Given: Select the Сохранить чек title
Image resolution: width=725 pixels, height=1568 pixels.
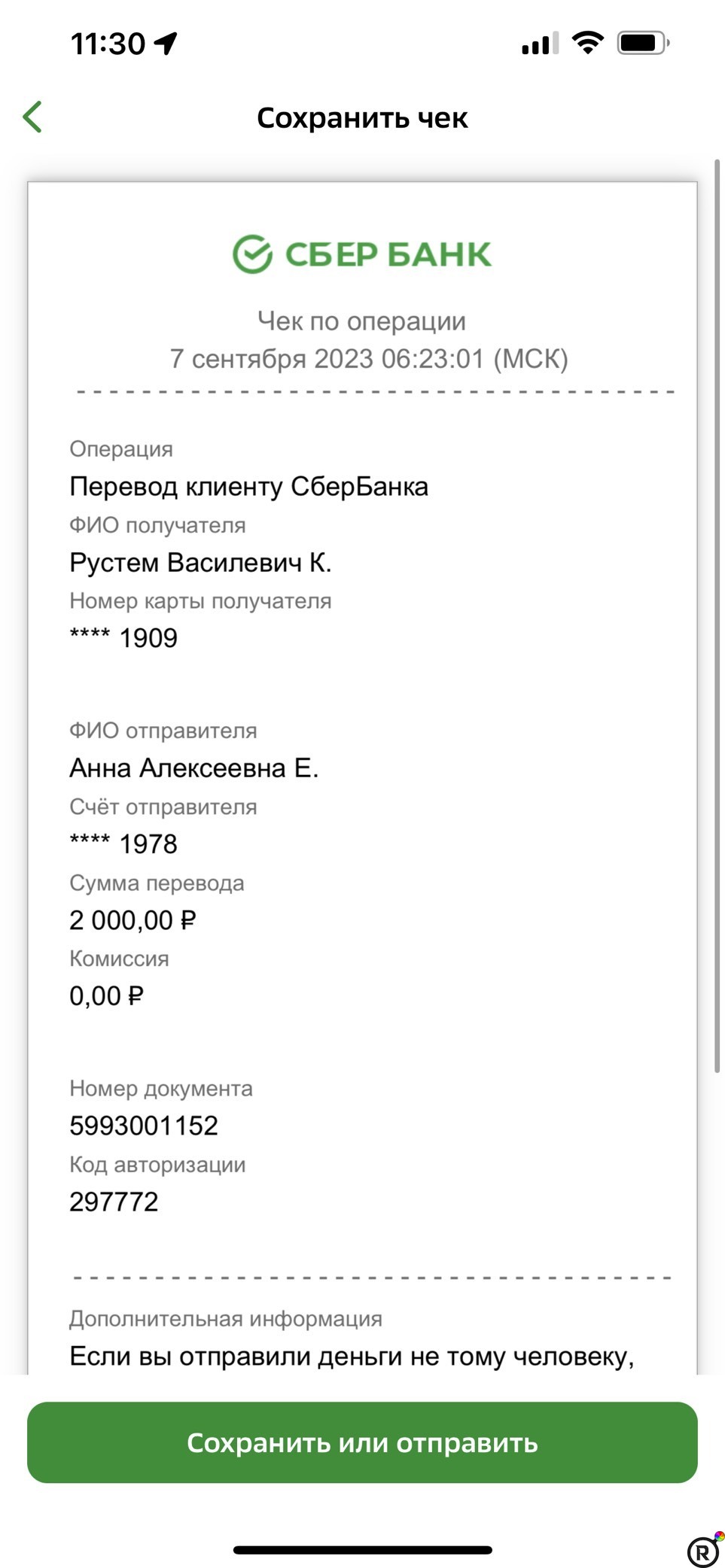Looking at the screenshot, I should [x=362, y=117].
